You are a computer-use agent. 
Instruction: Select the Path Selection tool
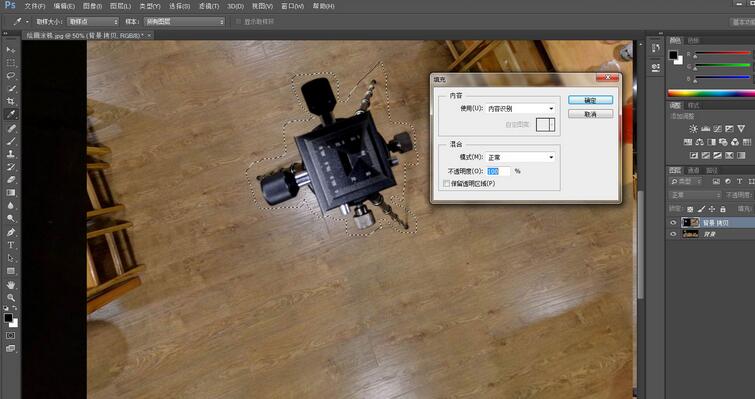click(x=11, y=258)
